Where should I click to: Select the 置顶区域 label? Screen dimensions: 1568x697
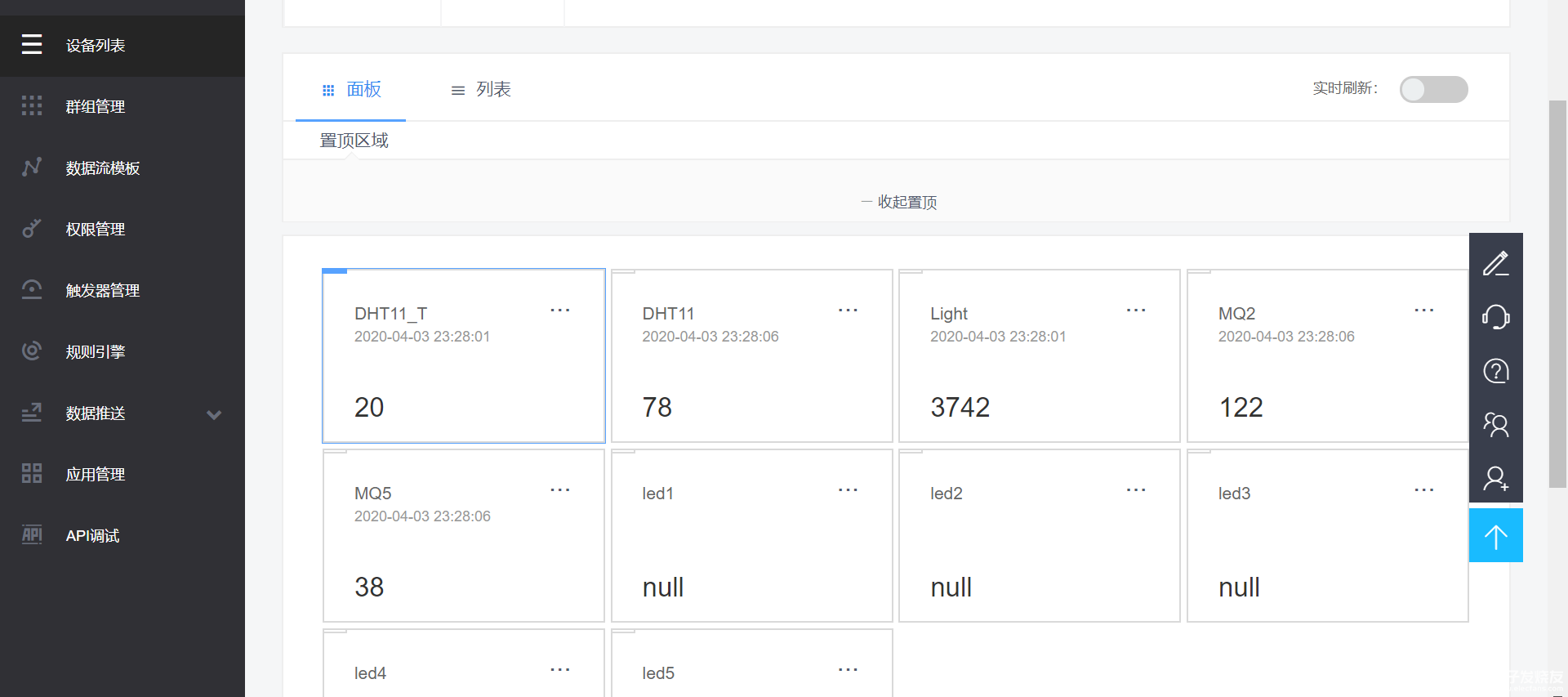coord(354,141)
